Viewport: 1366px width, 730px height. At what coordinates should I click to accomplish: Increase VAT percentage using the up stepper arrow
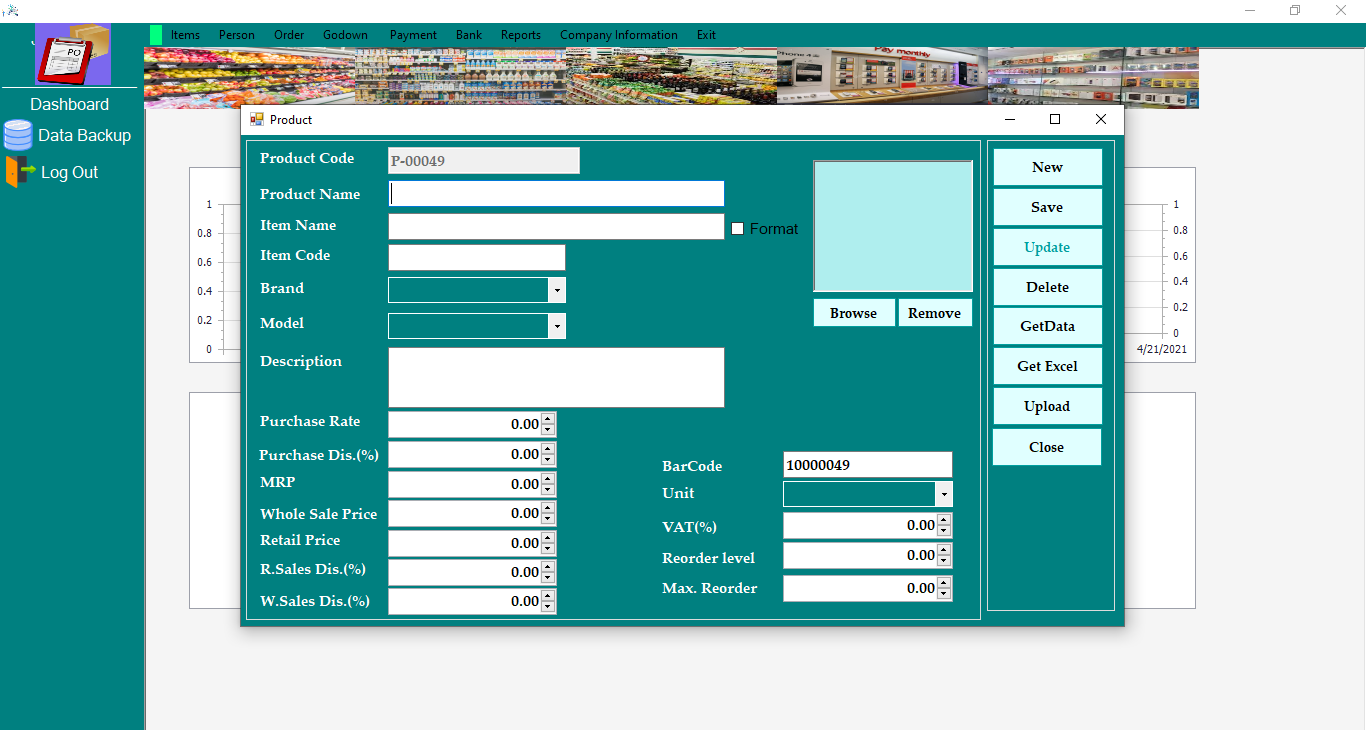(943, 520)
